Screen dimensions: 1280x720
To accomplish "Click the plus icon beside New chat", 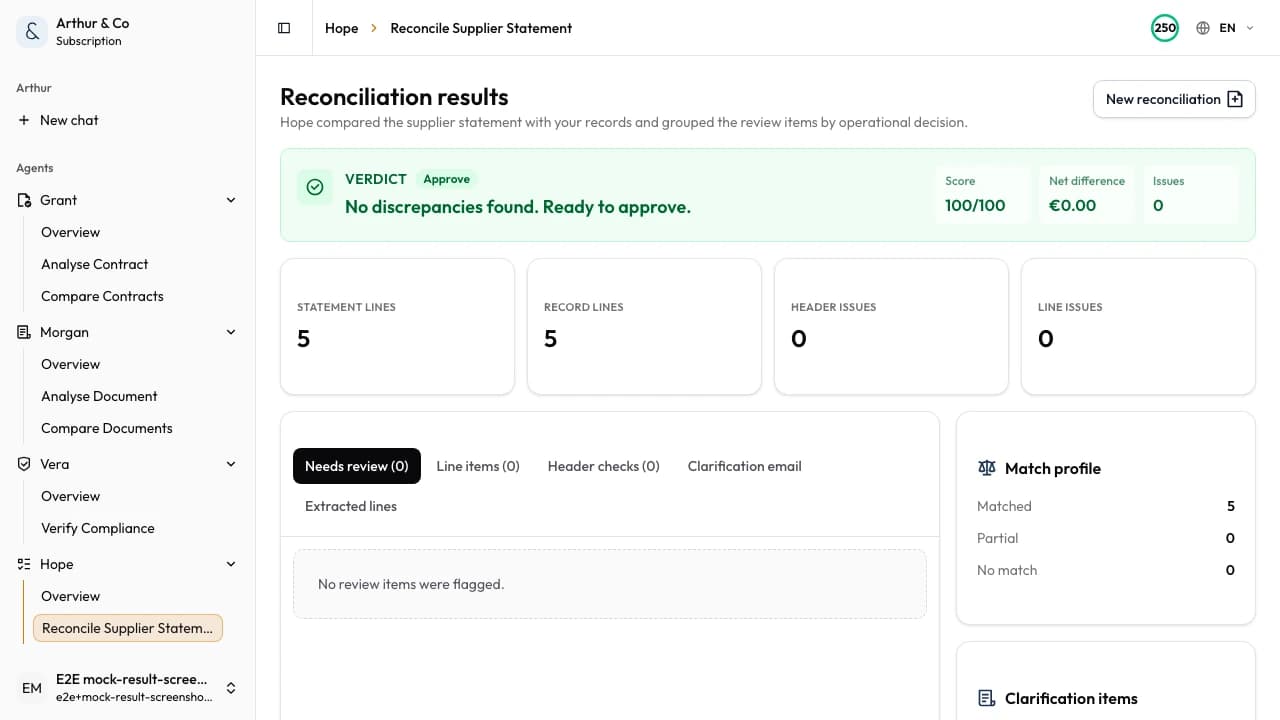I will (x=24, y=120).
